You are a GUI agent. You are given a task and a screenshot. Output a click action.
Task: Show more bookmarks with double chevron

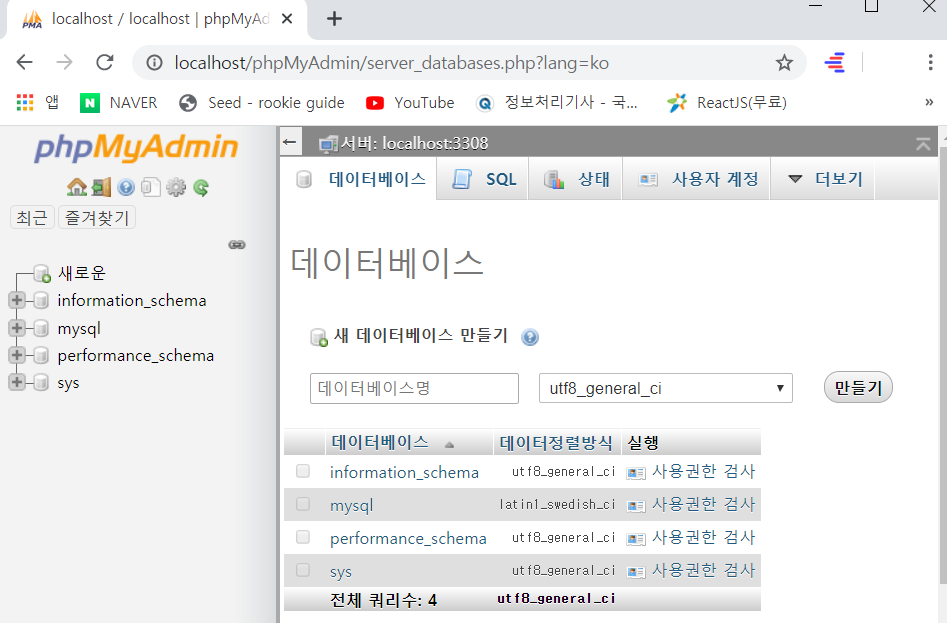929,103
